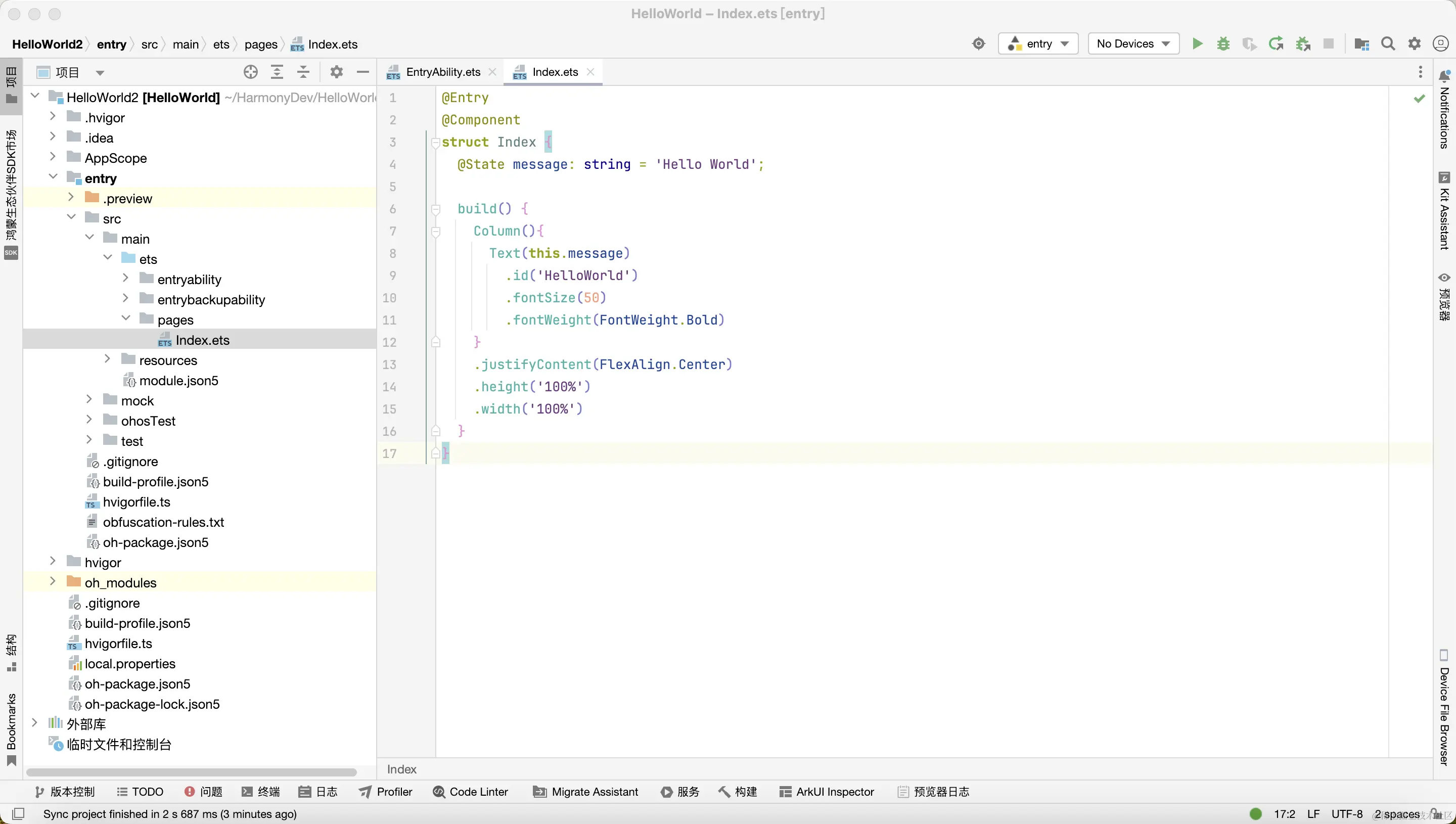Click the UTF-8 encoding in status bar
The image size is (1456, 824).
(1346, 814)
